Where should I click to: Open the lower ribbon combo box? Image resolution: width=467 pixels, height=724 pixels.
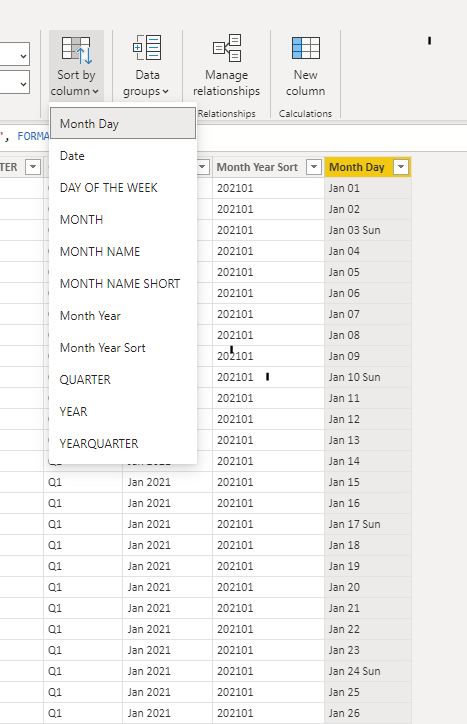pyautogui.click(x=15, y=84)
